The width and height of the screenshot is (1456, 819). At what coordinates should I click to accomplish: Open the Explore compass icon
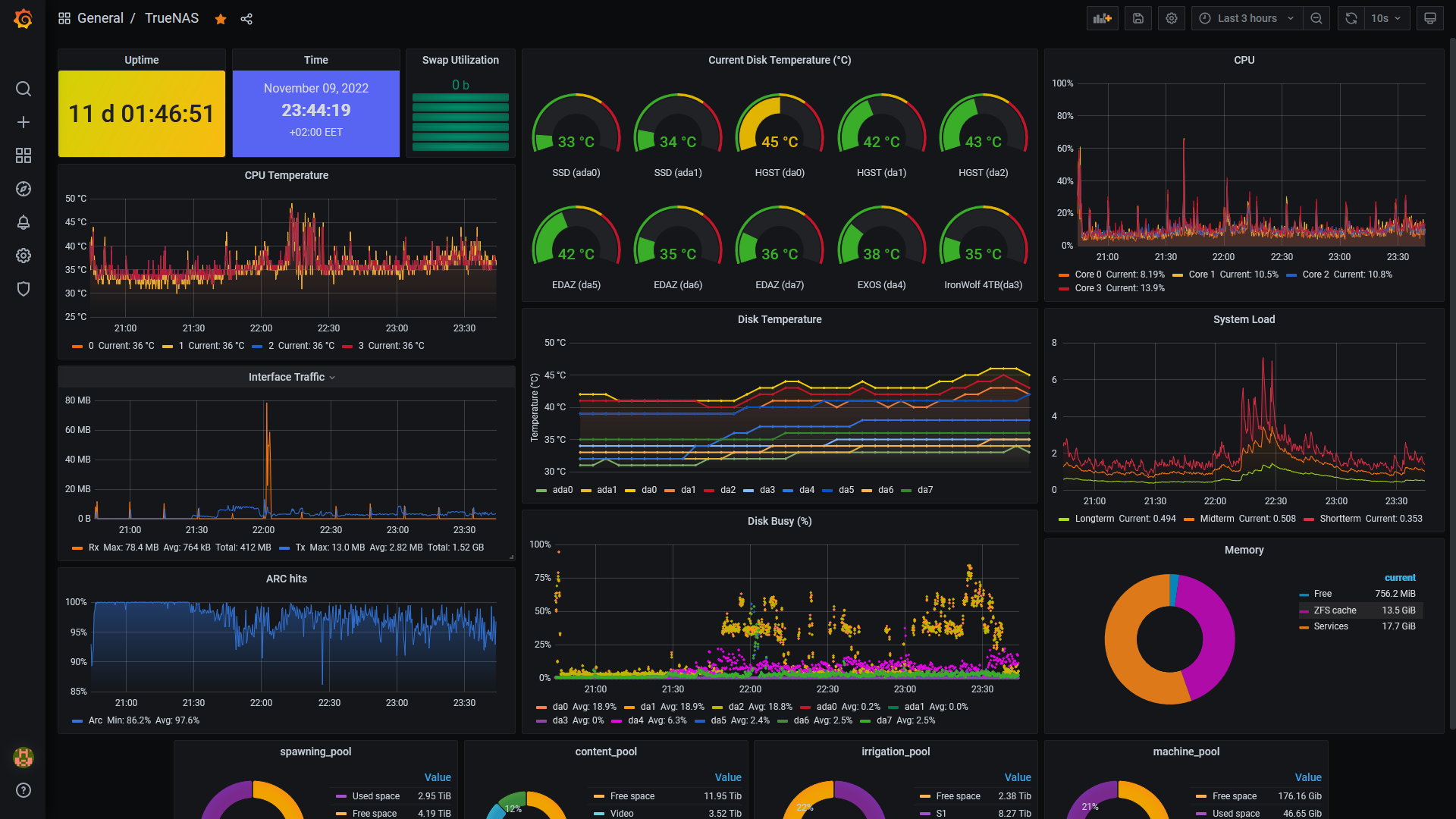coord(24,189)
